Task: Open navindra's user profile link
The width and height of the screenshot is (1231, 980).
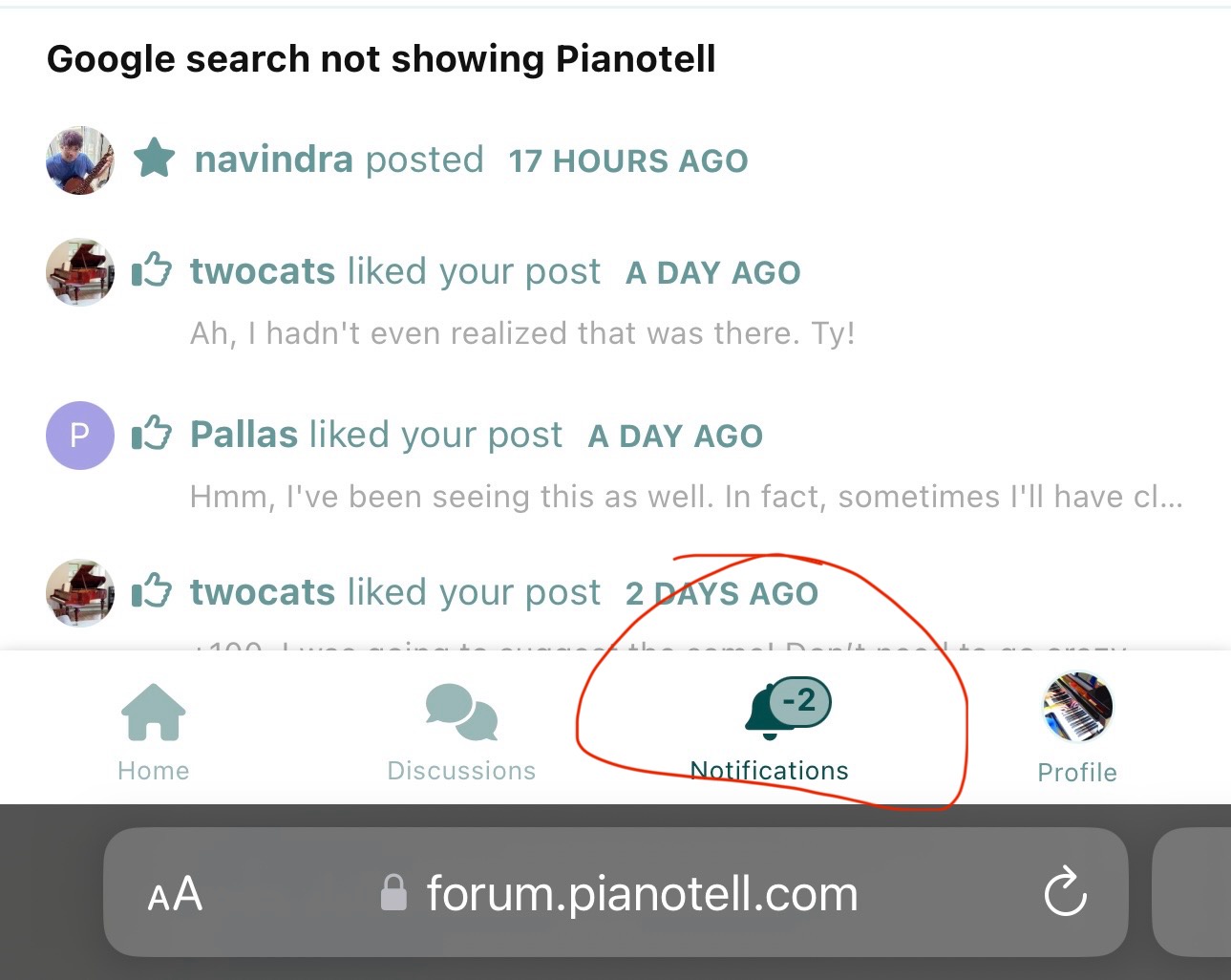Action: tap(274, 160)
